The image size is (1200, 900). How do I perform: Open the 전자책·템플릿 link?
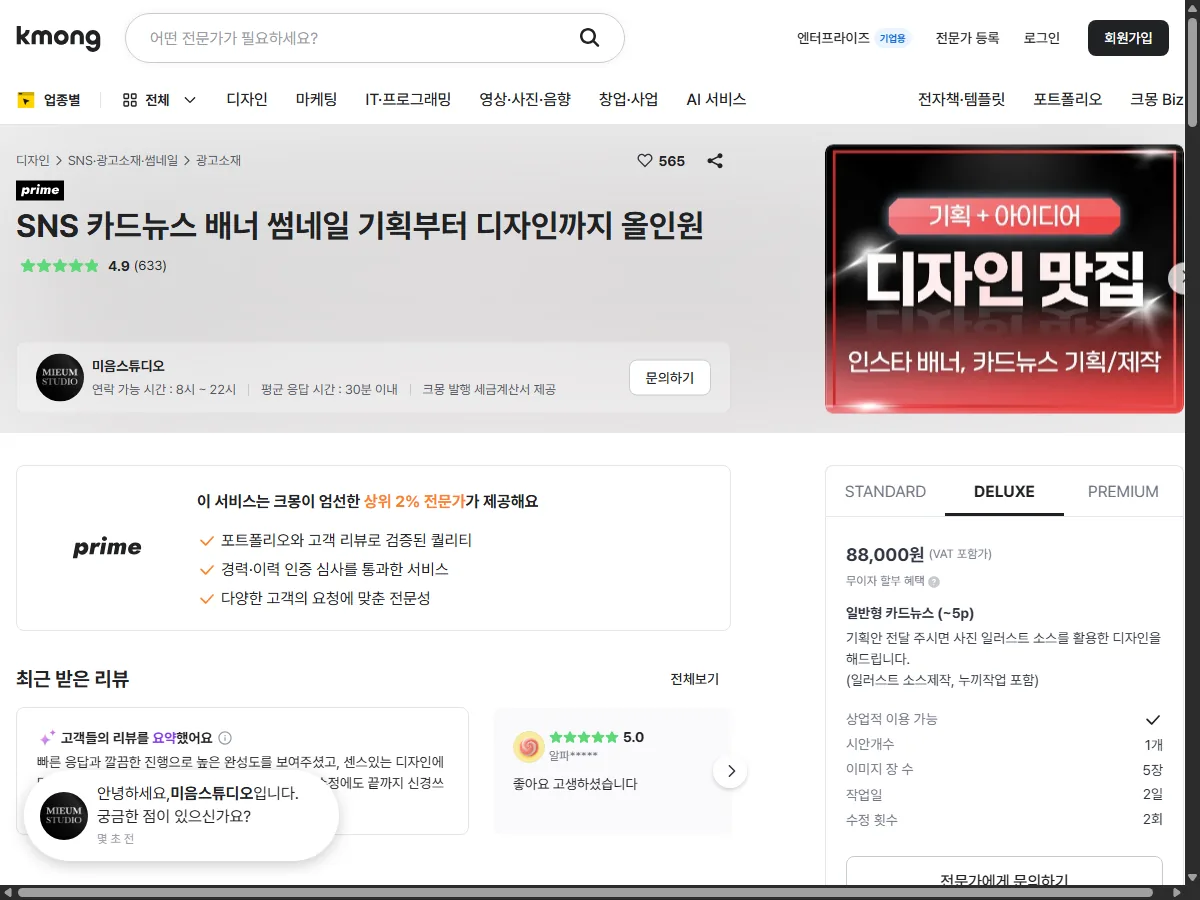pyautogui.click(x=961, y=99)
